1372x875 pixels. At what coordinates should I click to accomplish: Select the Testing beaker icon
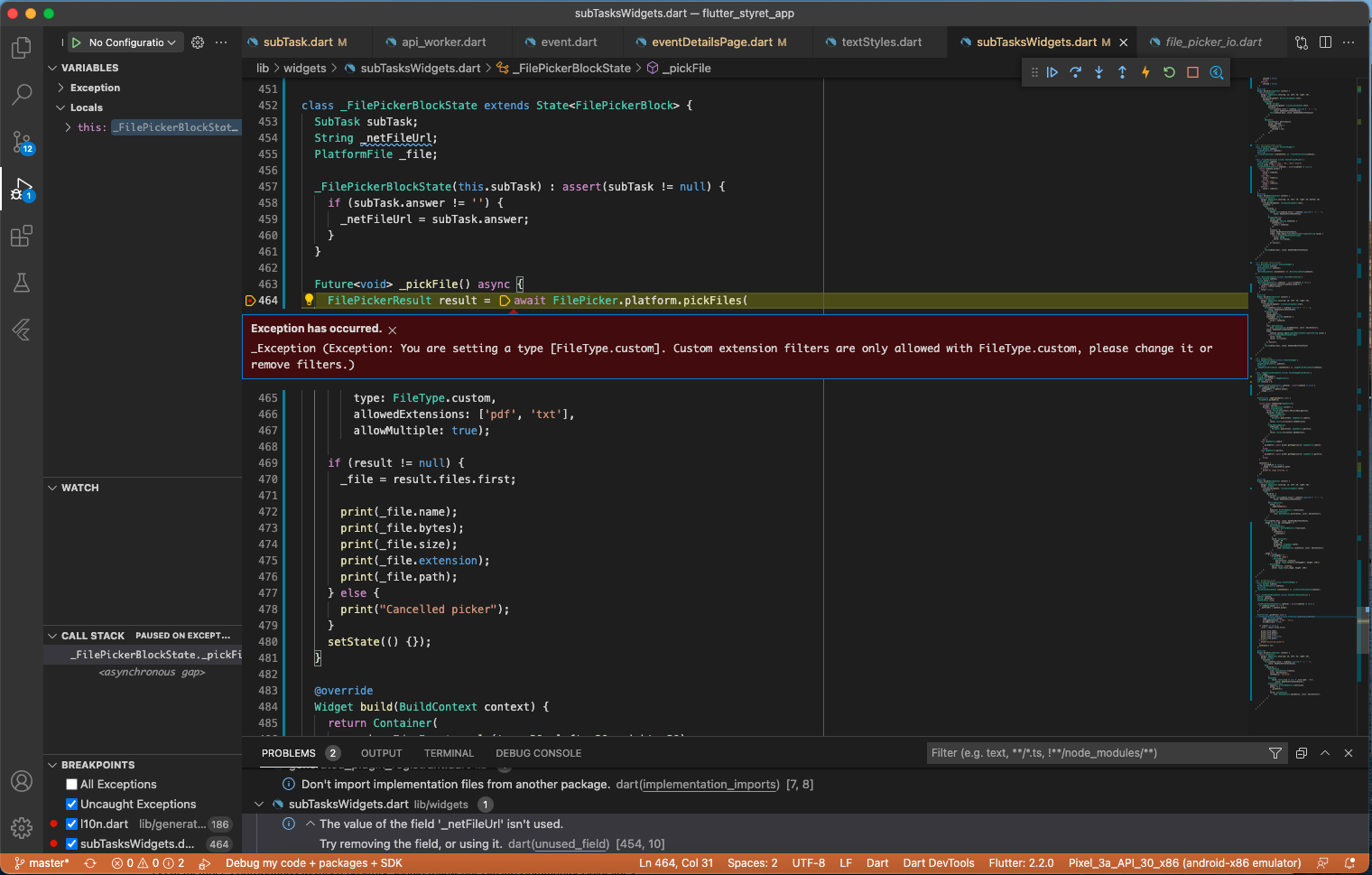(x=22, y=283)
